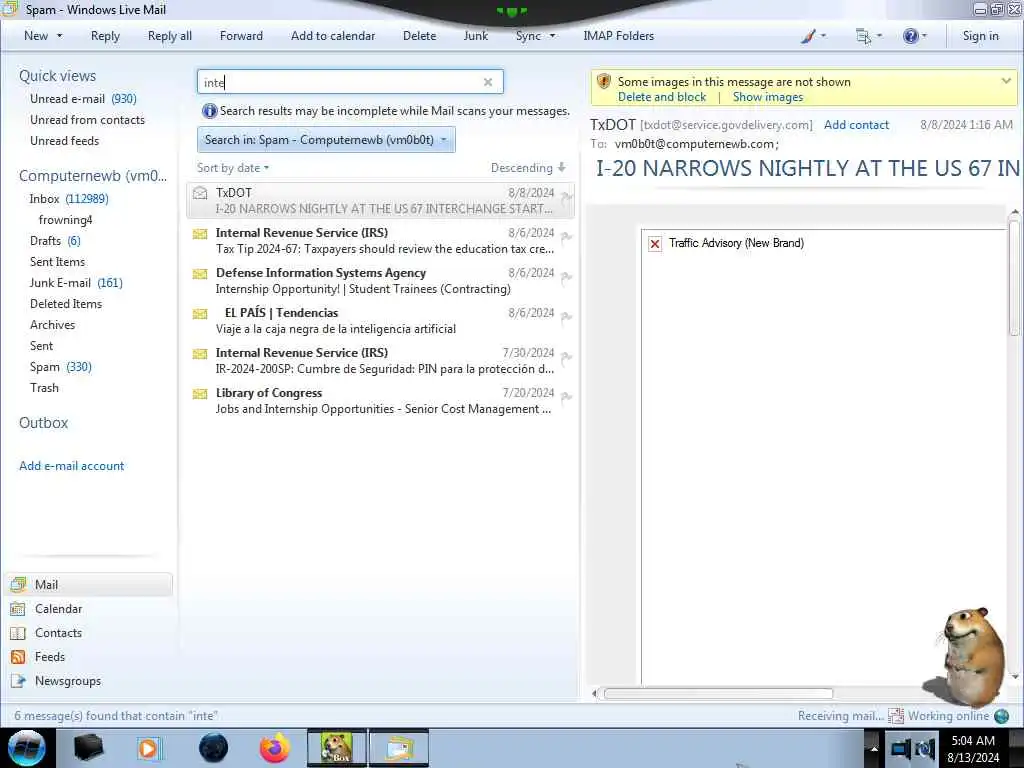The height and width of the screenshot is (768, 1024).
Task: Click the broken image placeholder icon
Action: click(654, 244)
